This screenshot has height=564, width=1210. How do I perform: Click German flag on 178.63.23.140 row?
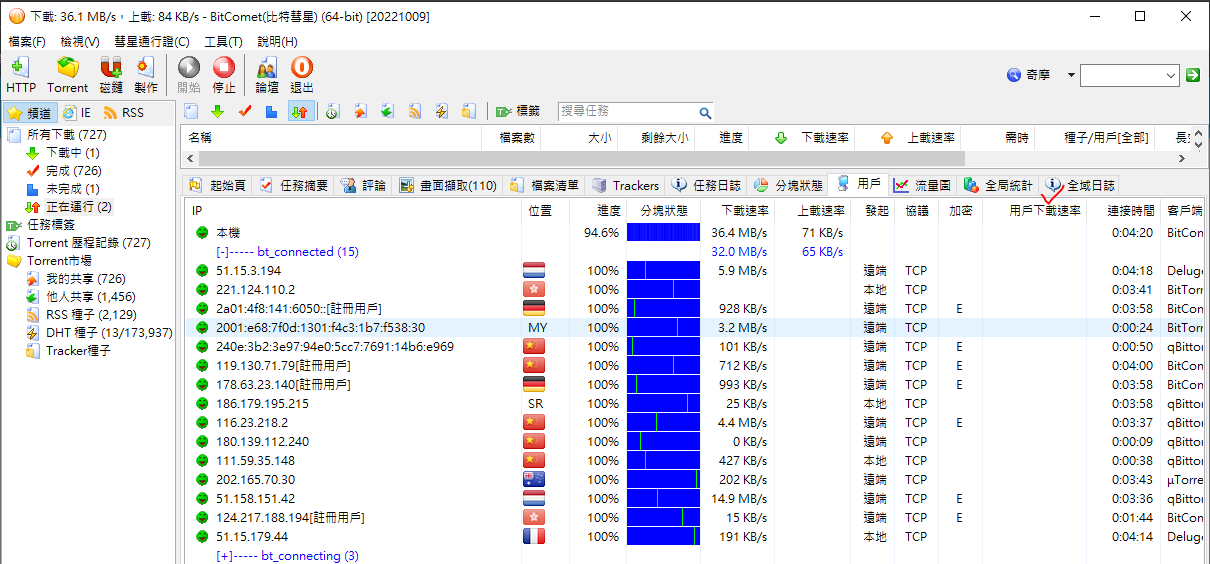click(533, 384)
